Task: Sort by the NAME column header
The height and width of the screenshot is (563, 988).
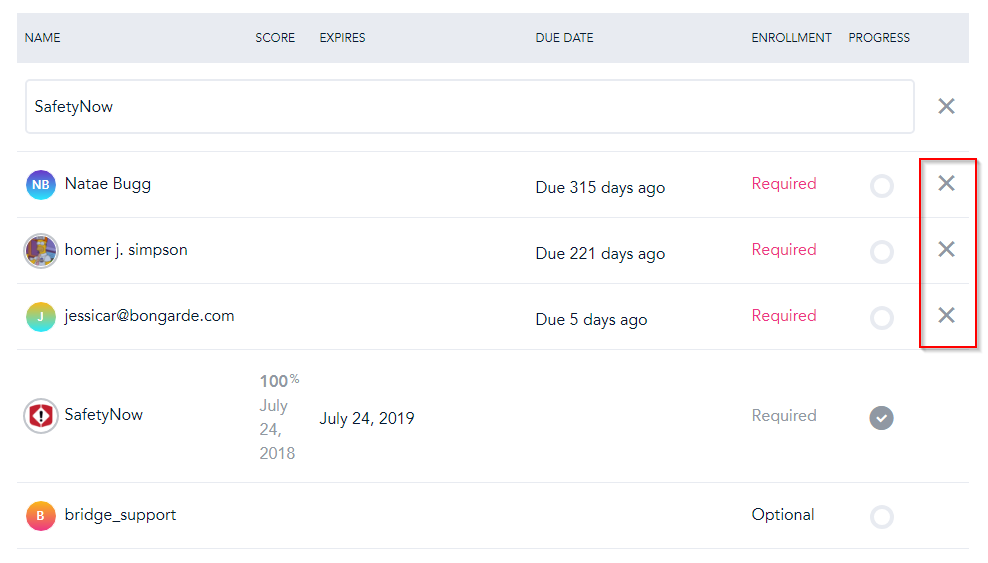Action: 43,38
